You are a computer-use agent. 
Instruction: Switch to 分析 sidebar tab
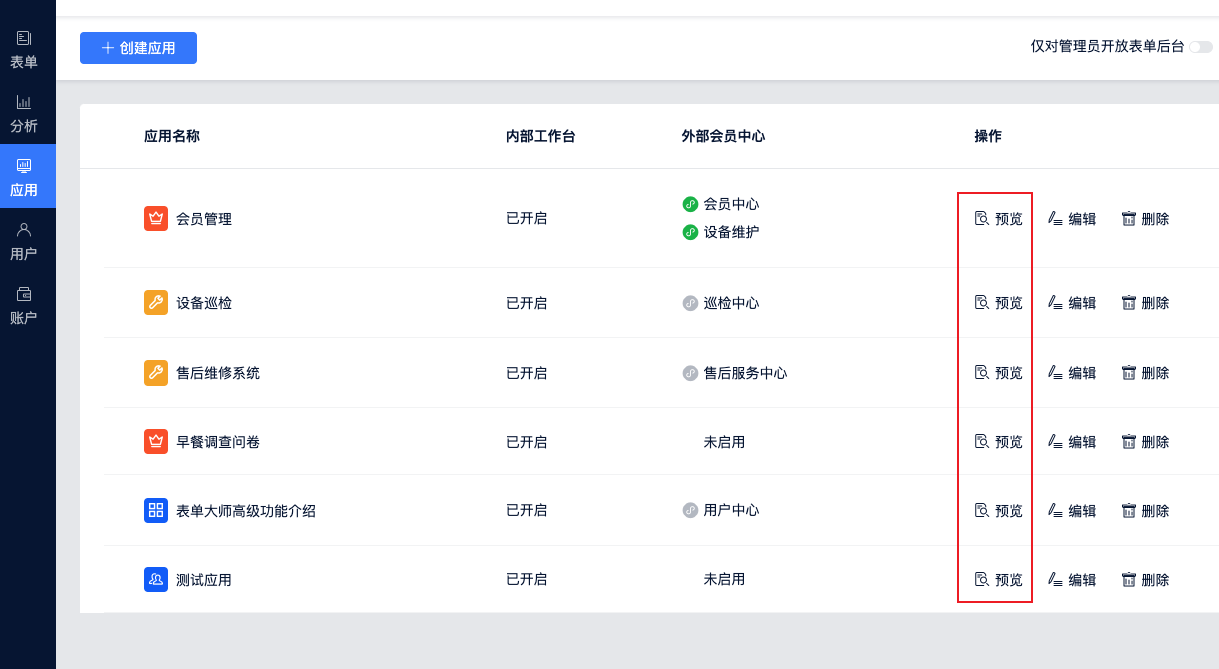(24, 113)
